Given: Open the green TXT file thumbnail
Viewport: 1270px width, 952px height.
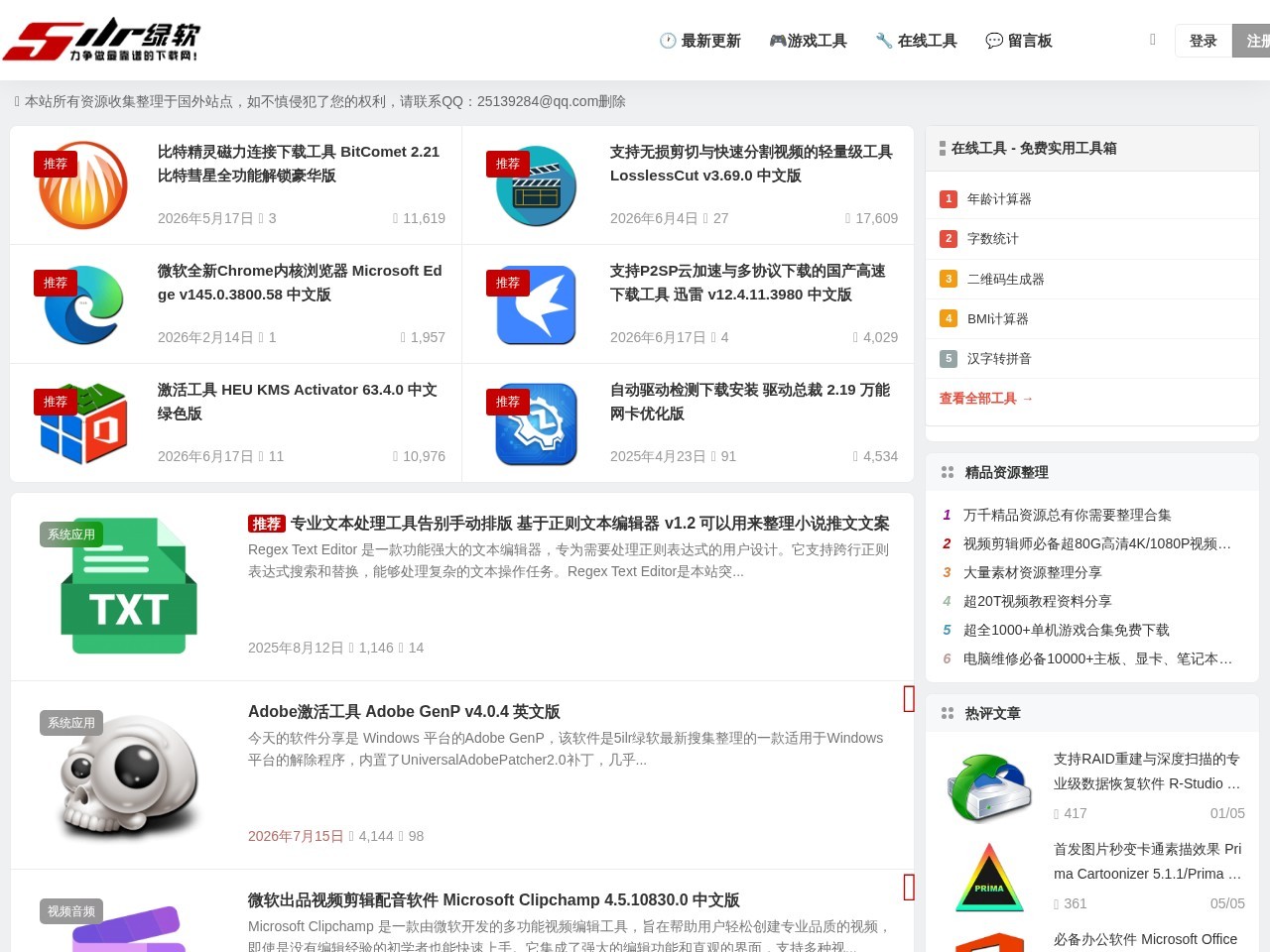Looking at the screenshot, I should (x=129, y=585).
